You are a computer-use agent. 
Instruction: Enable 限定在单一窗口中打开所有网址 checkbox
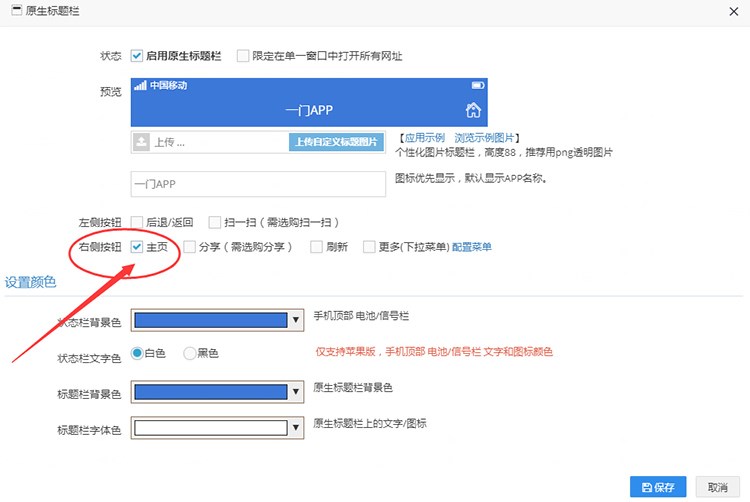pos(243,55)
